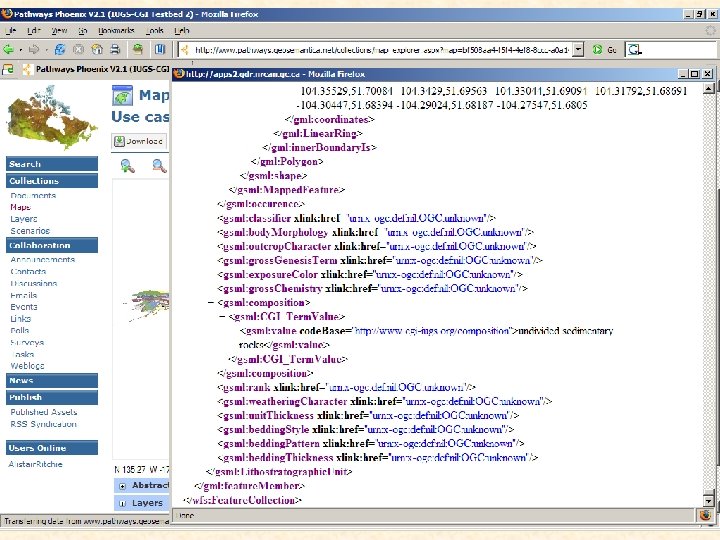Click the Download icon button on map page
The image size is (720, 540).
tap(139, 141)
